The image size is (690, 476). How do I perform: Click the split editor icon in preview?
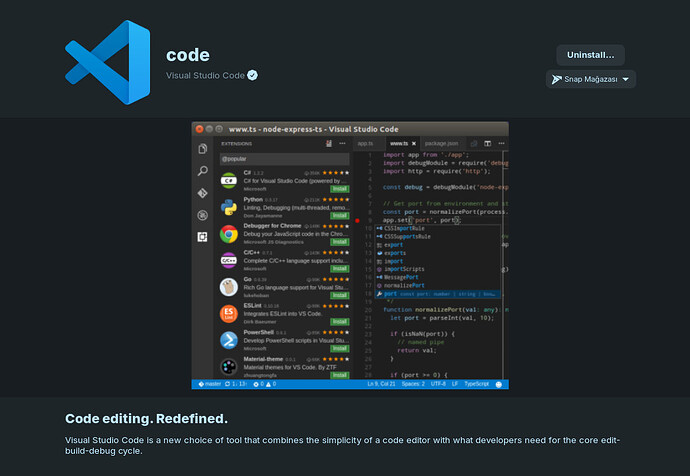(x=488, y=143)
